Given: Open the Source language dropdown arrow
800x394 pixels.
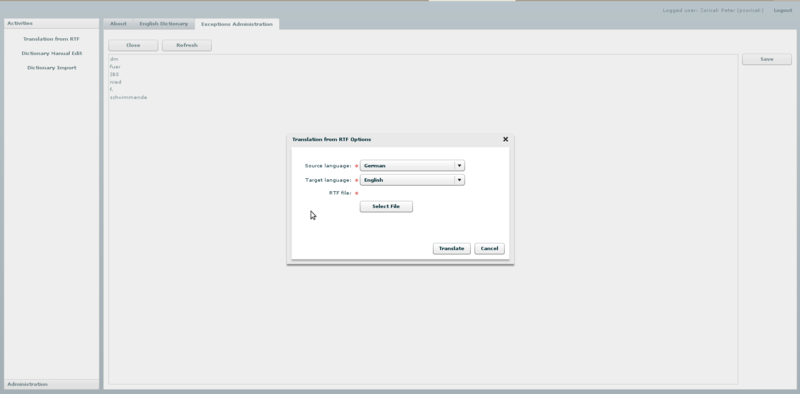Looking at the screenshot, I should [x=459, y=166].
